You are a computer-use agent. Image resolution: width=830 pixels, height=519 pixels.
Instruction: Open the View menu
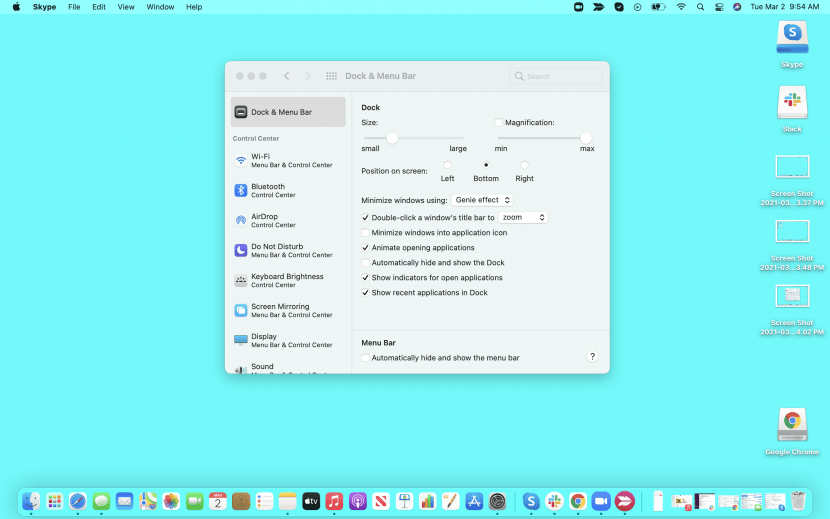click(x=126, y=7)
